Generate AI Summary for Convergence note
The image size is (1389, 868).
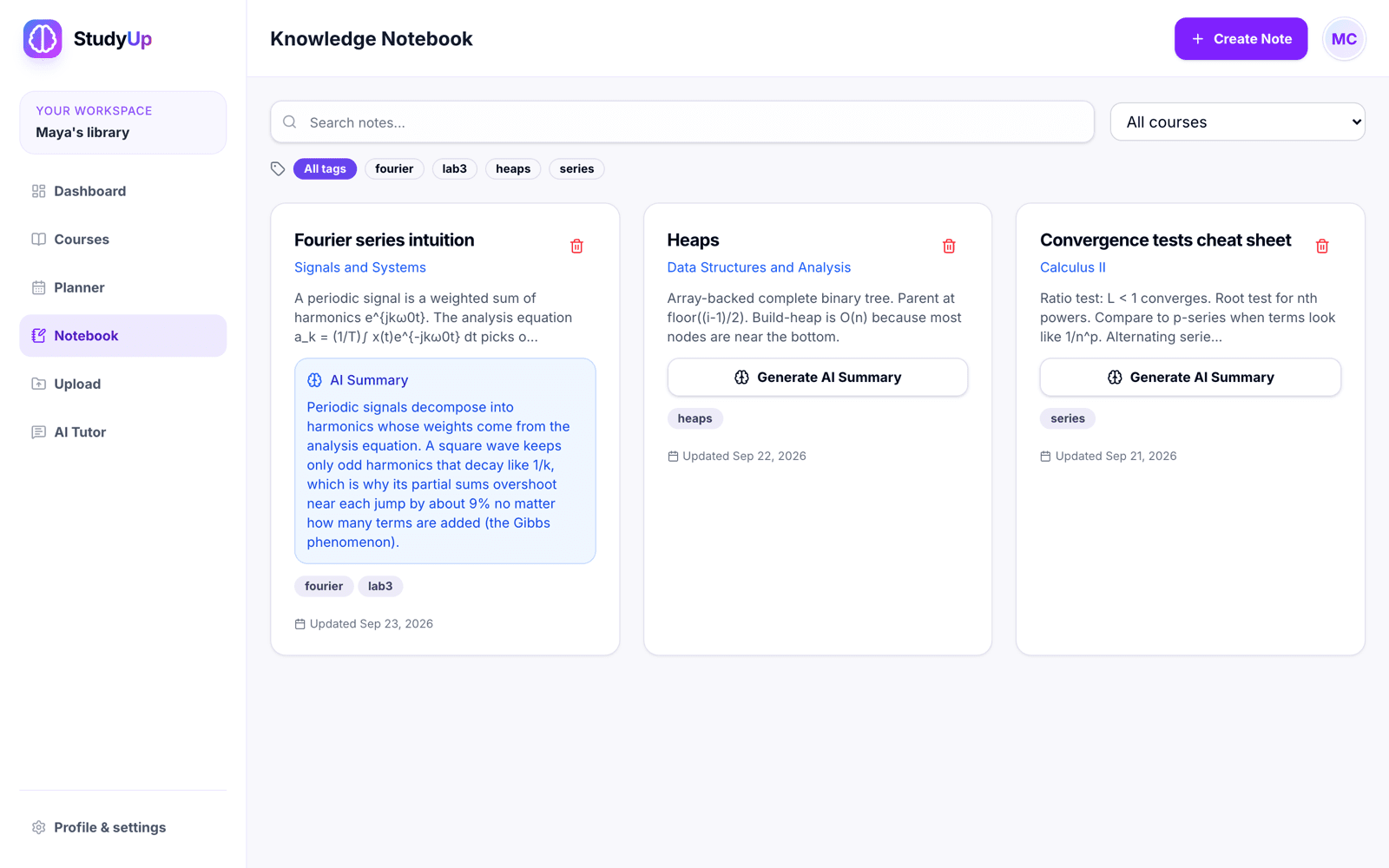(1190, 378)
